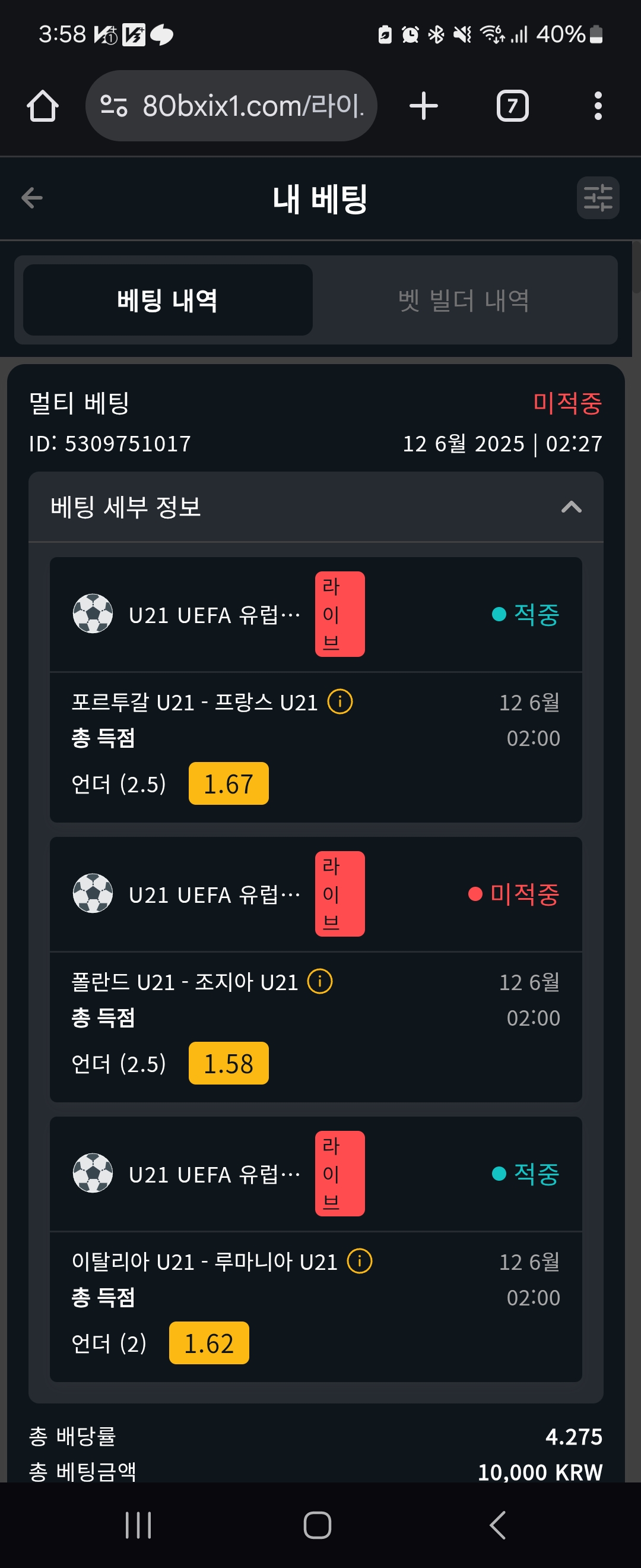Tap the Android recent apps button
The height and width of the screenshot is (1568, 641).
(x=138, y=1525)
